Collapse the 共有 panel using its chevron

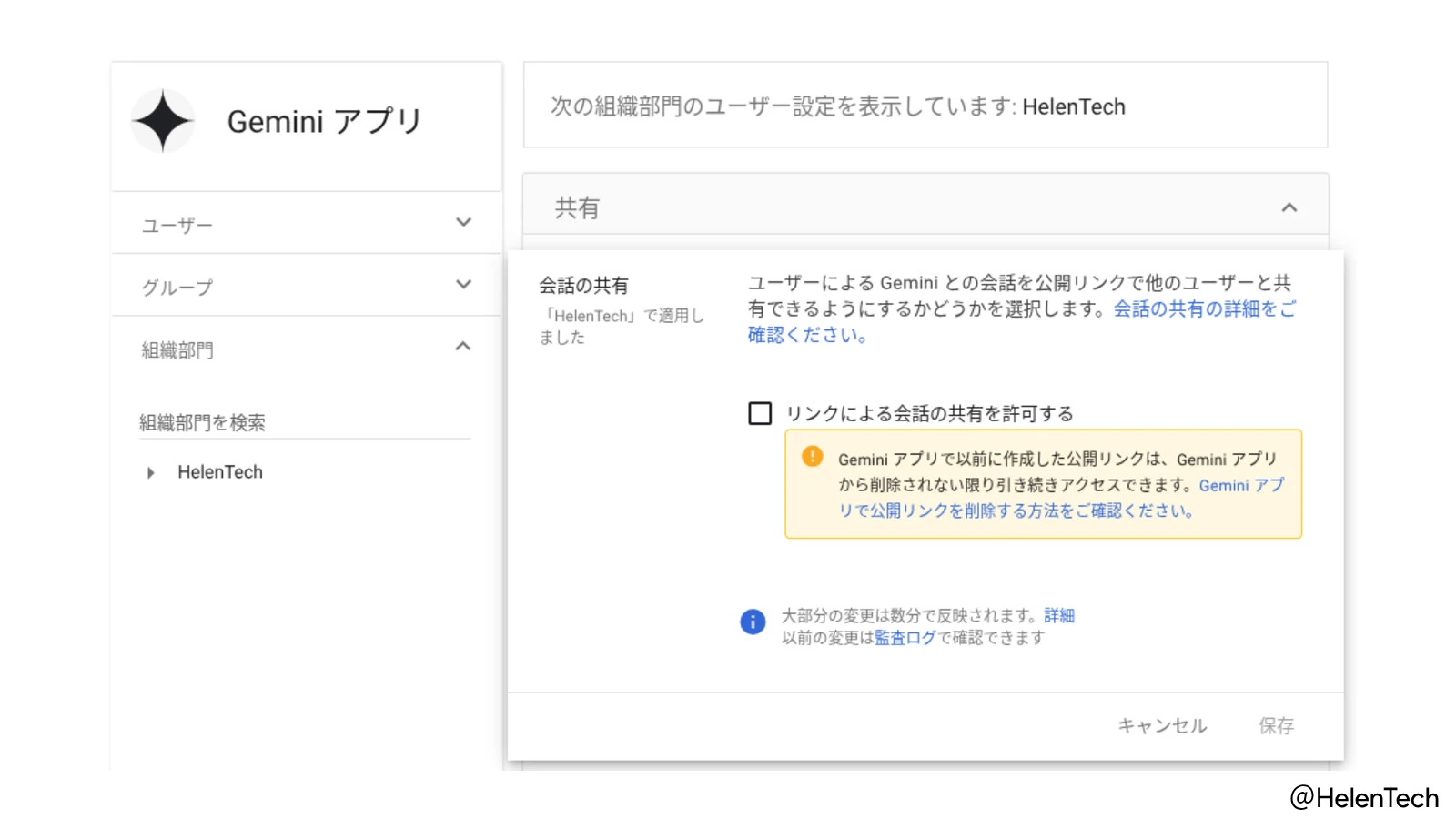pos(1289,208)
